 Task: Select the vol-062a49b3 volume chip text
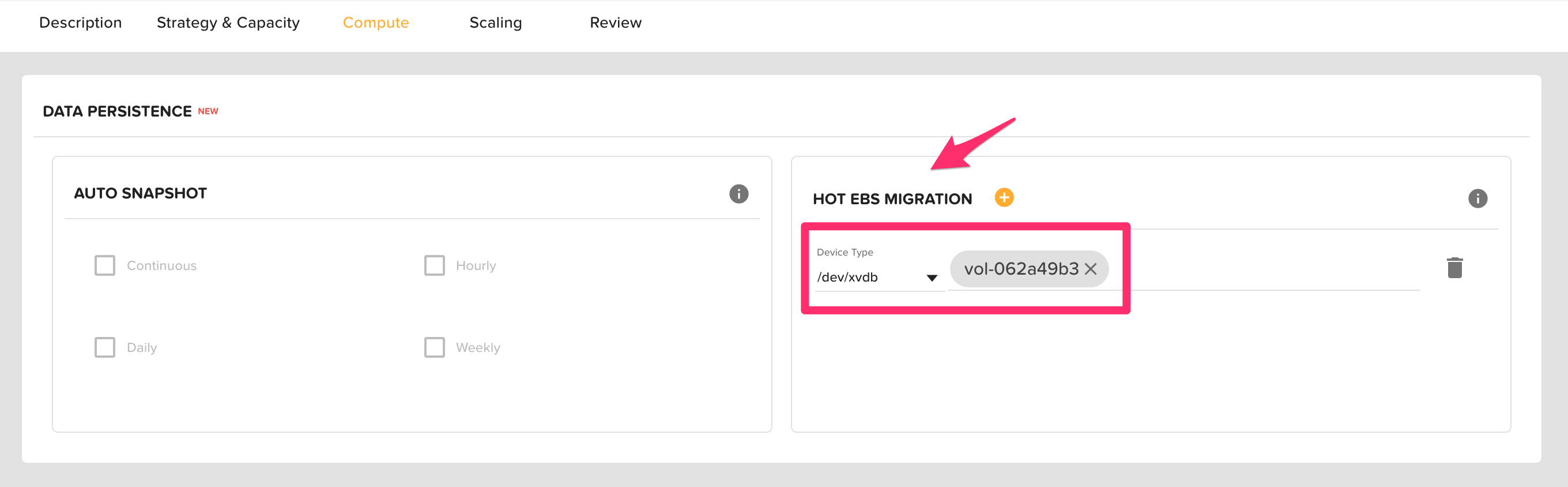click(x=1021, y=269)
